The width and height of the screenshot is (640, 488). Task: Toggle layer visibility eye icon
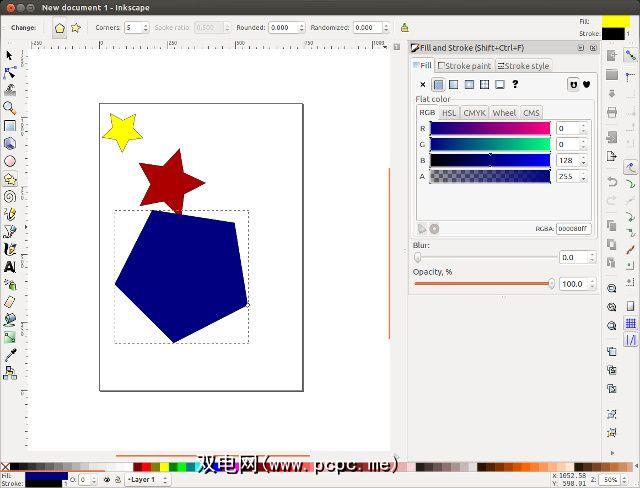[x=107, y=480]
